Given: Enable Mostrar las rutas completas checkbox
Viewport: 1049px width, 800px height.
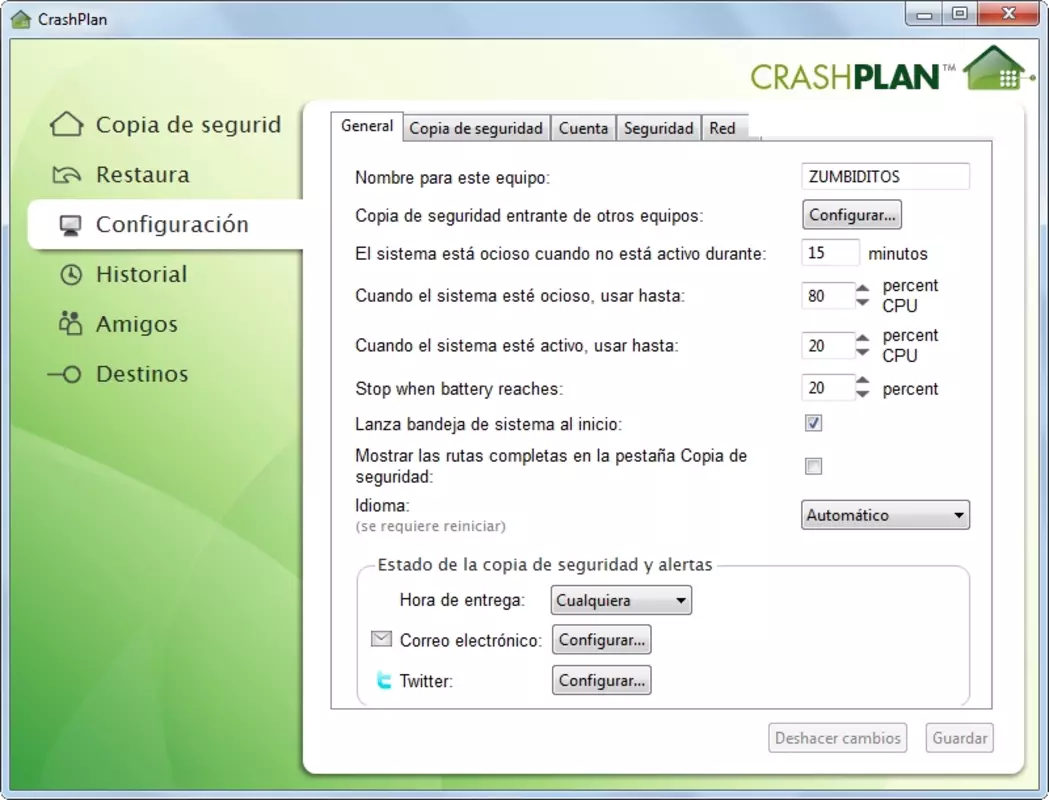Looking at the screenshot, I should [x=814, y=466].
